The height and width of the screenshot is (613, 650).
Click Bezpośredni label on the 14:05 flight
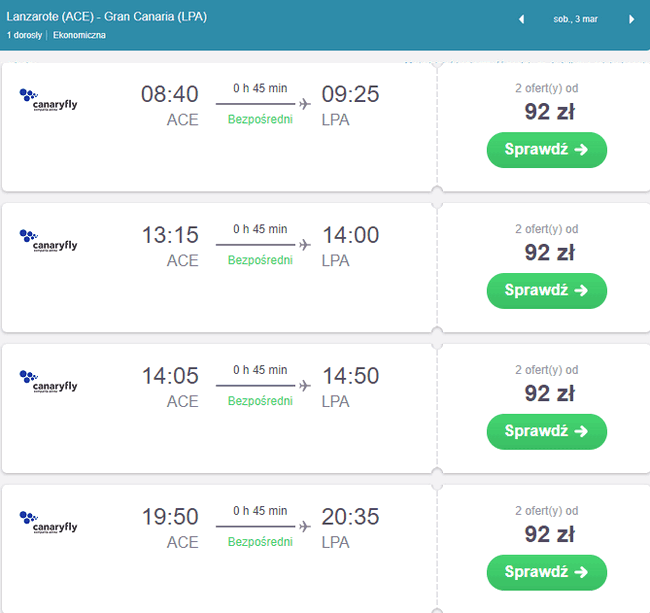pyautogui.click(x=260, y=401)
